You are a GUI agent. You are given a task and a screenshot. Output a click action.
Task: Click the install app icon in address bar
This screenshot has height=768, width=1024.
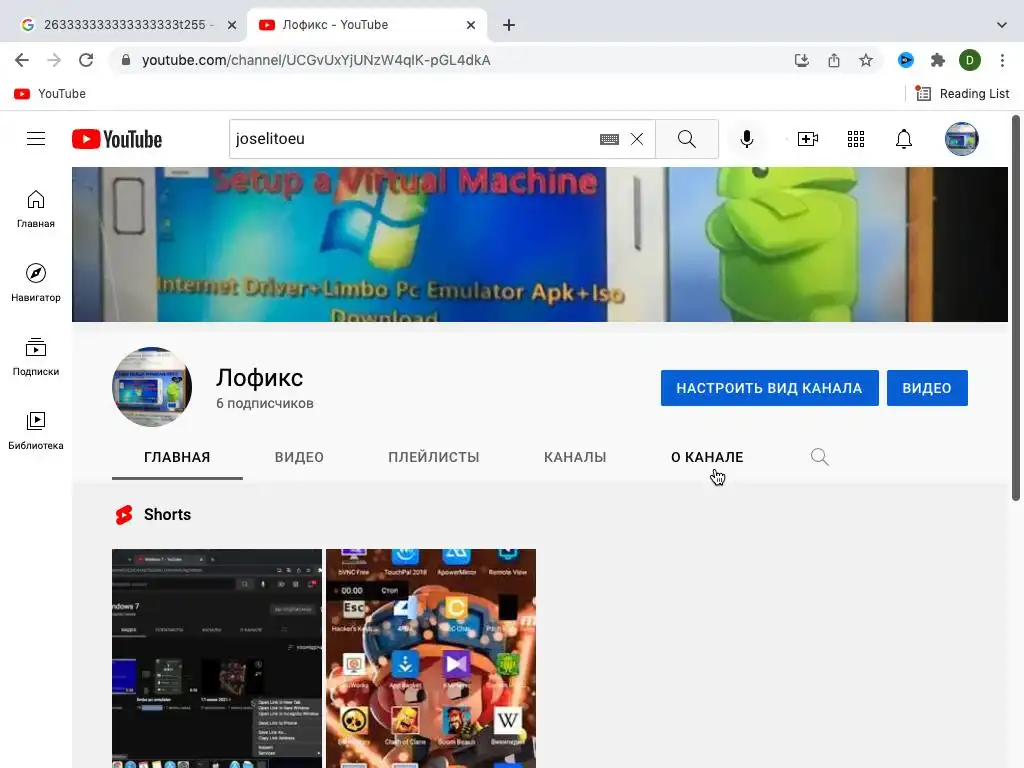click(x=801, y=60)
